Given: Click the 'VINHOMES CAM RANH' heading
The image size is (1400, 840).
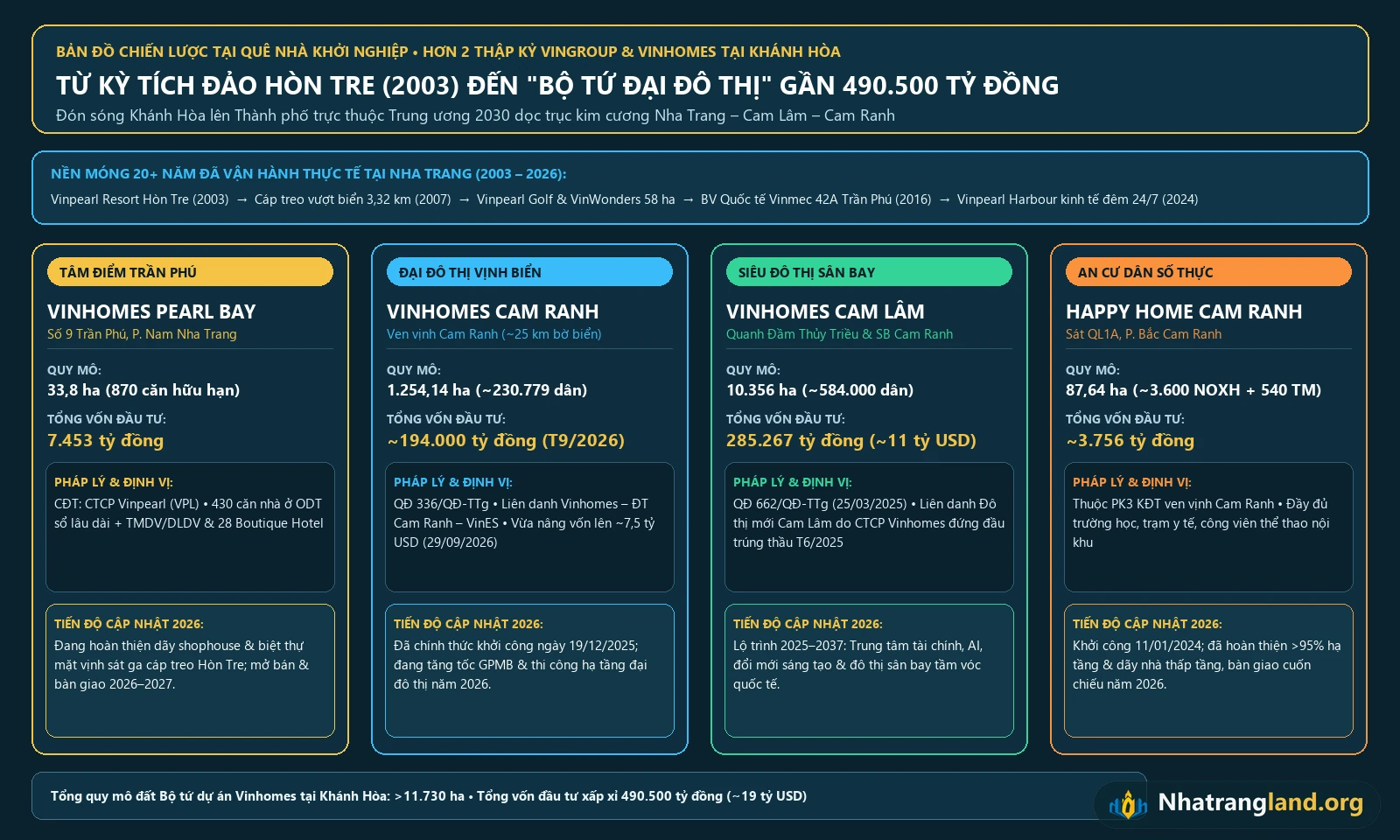Looking at the screenshot, I should [493, 311].
